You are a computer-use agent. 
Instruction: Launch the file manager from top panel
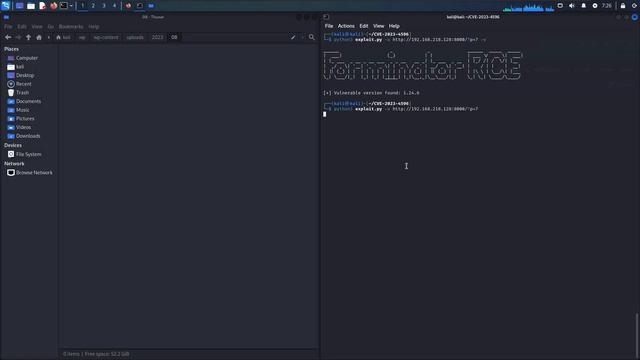click(x=31, y=6)
